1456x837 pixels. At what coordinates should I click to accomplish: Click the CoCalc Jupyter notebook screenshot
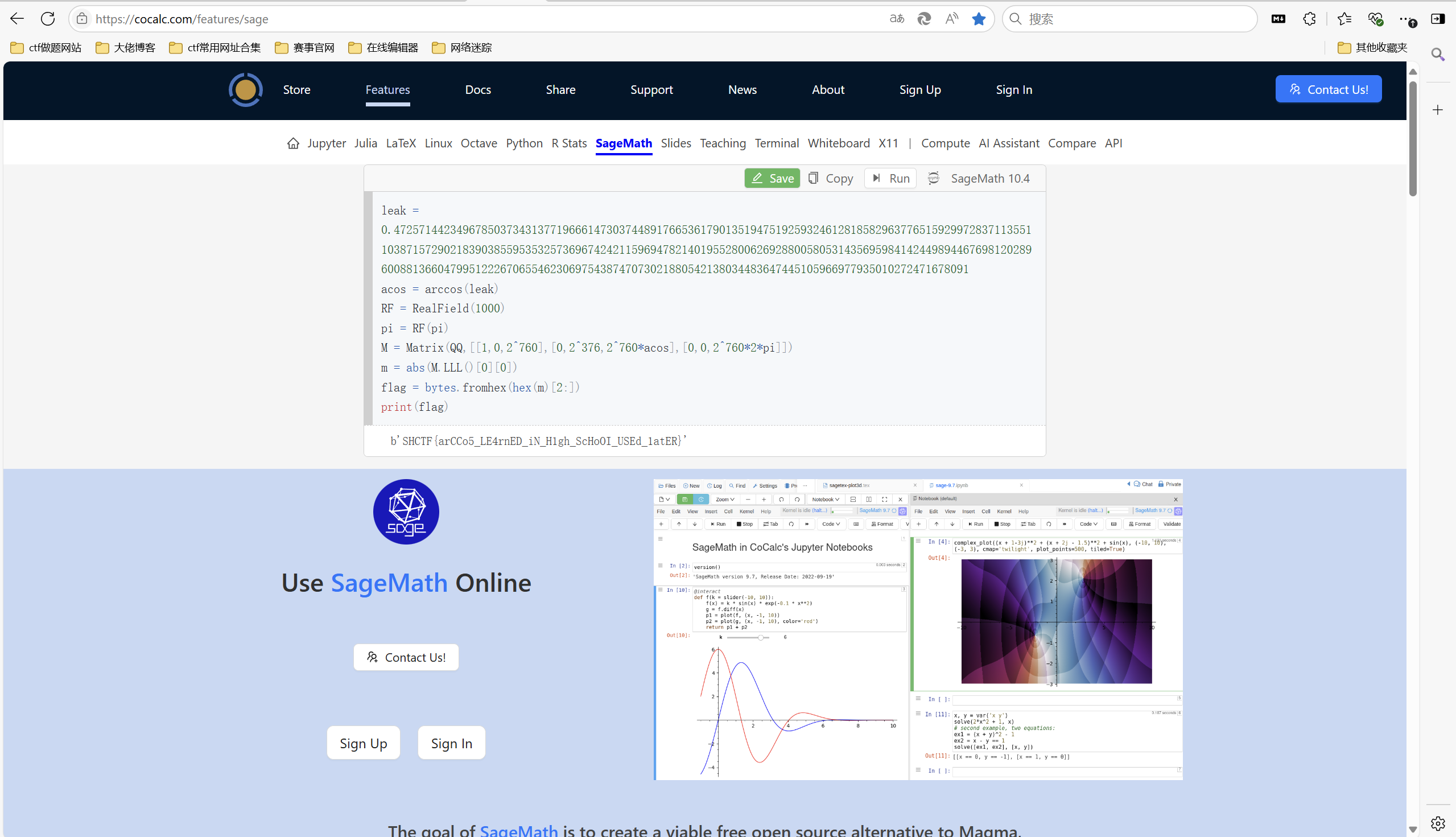point(918,629)
